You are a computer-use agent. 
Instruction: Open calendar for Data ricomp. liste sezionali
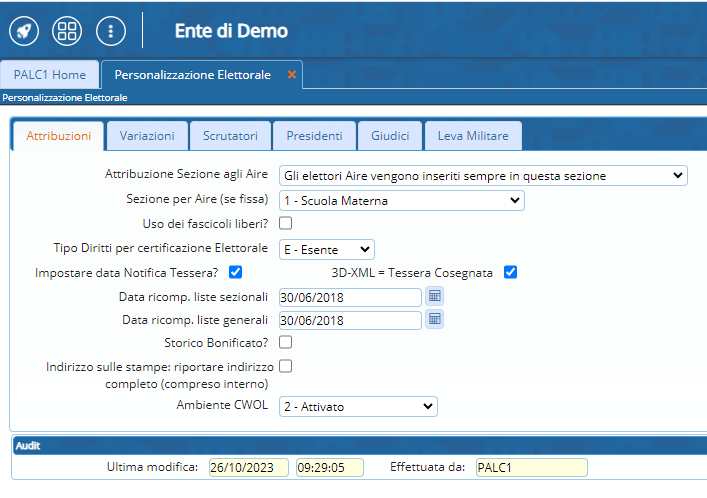pos(434,296)
